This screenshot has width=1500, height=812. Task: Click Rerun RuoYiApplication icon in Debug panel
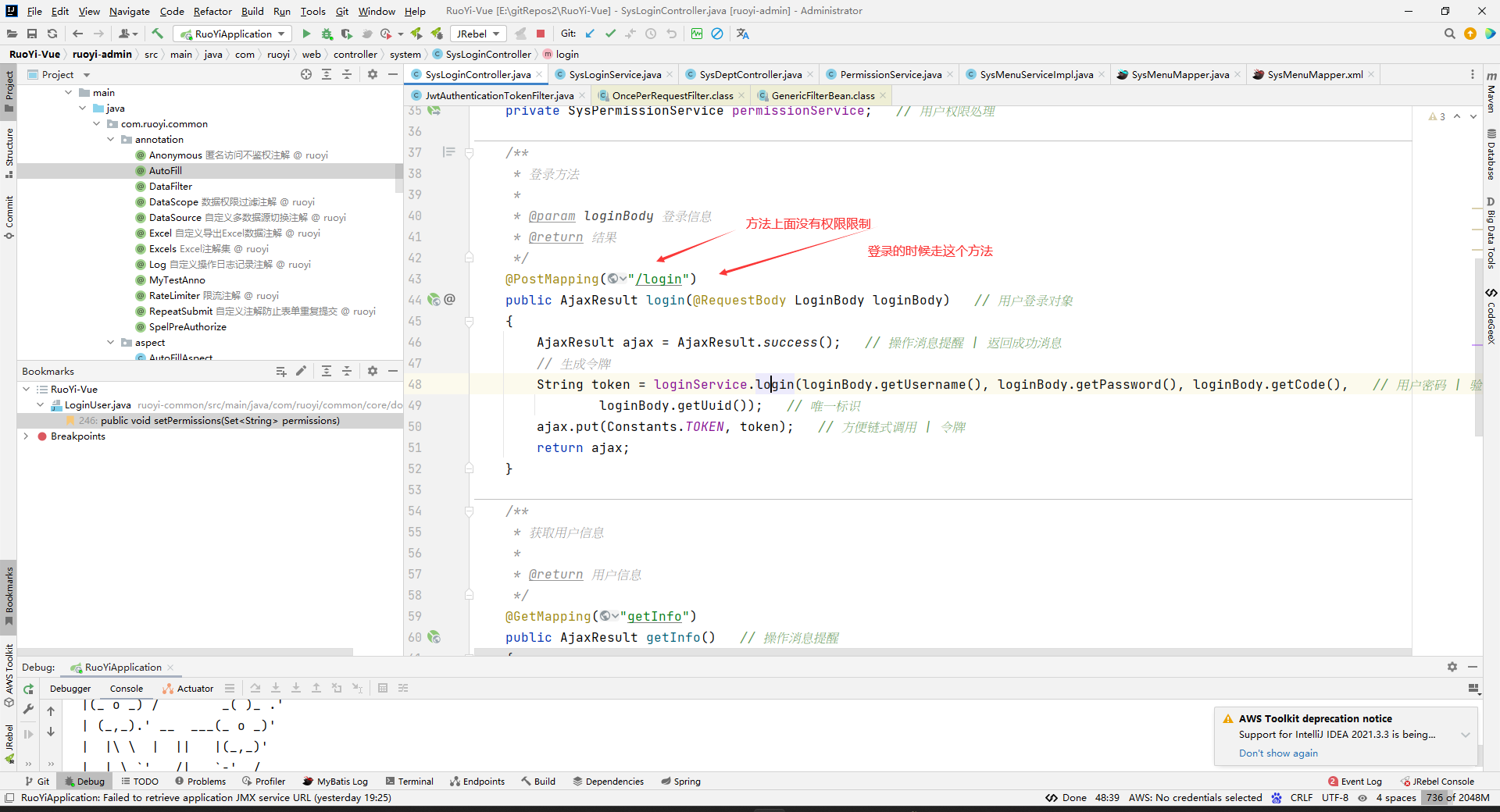29,689
